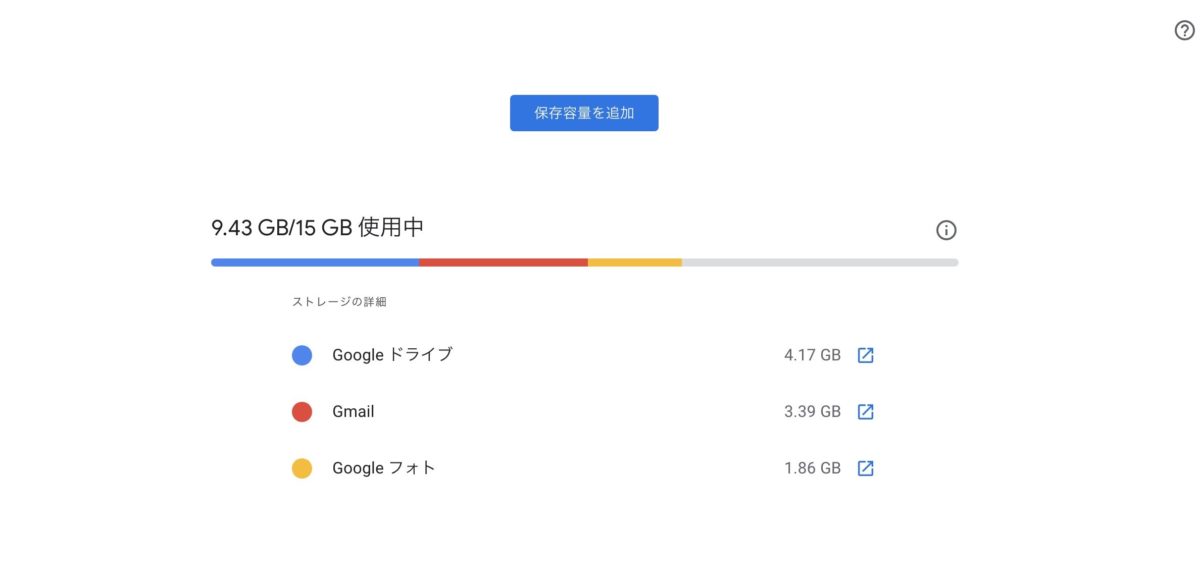Click the yellow segment of storage bar
The height and width of the screenshot is (579, 1200).
point(635,262)
